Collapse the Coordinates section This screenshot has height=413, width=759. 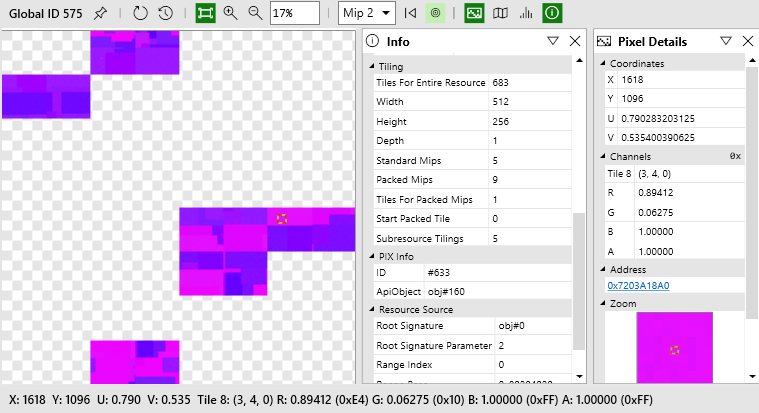click(603, 63)
